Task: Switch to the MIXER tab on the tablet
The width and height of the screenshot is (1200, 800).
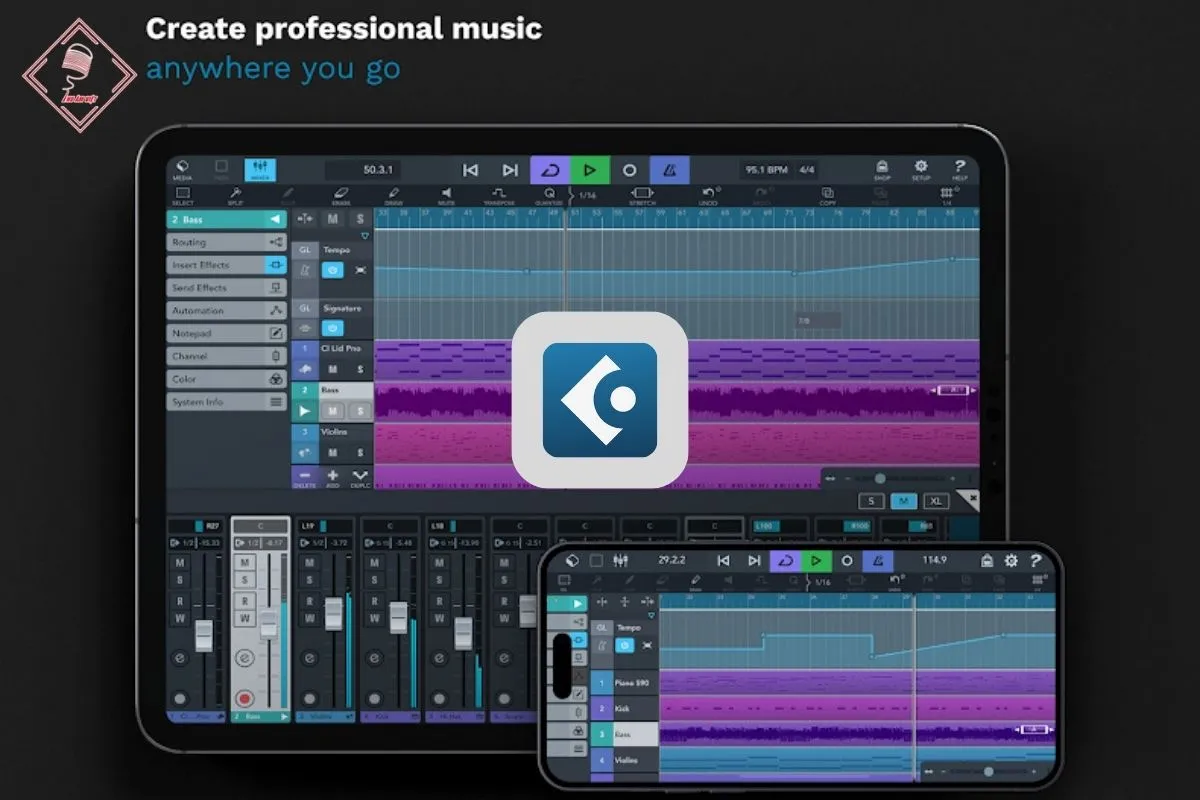Action: pos(260,170)
